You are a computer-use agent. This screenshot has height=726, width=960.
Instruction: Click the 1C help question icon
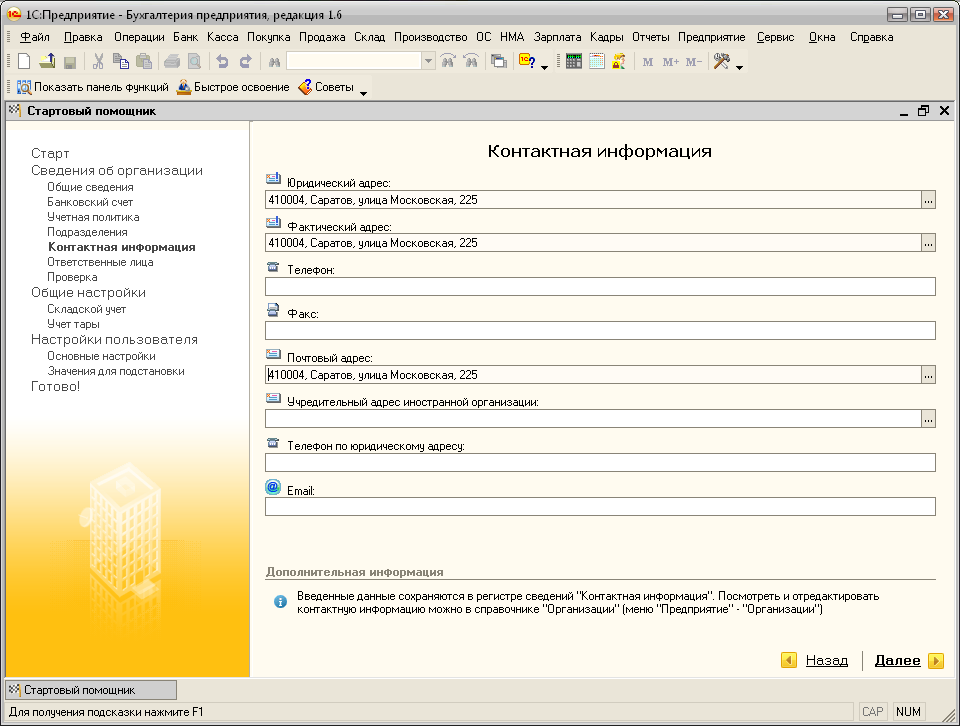point(527,61)
